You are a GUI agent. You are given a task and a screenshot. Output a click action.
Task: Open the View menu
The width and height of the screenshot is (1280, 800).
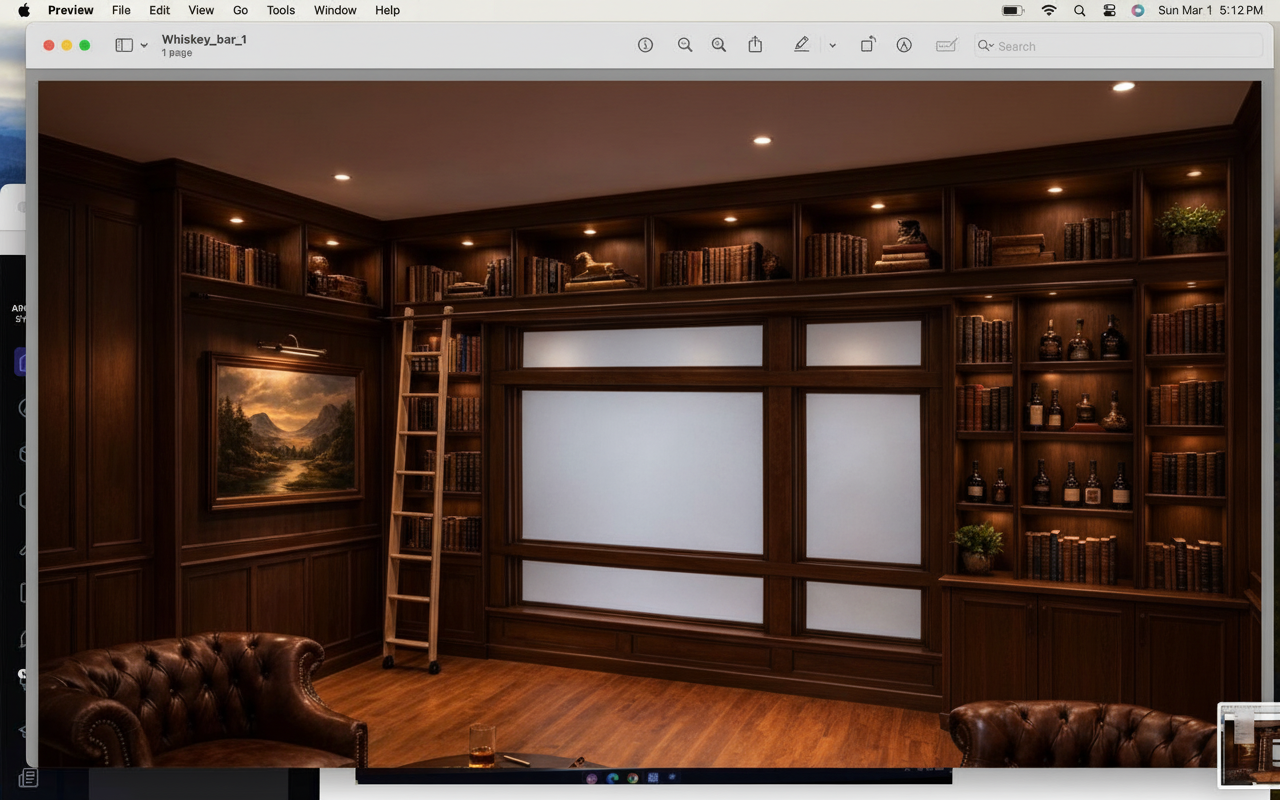(x=201, y=10)
